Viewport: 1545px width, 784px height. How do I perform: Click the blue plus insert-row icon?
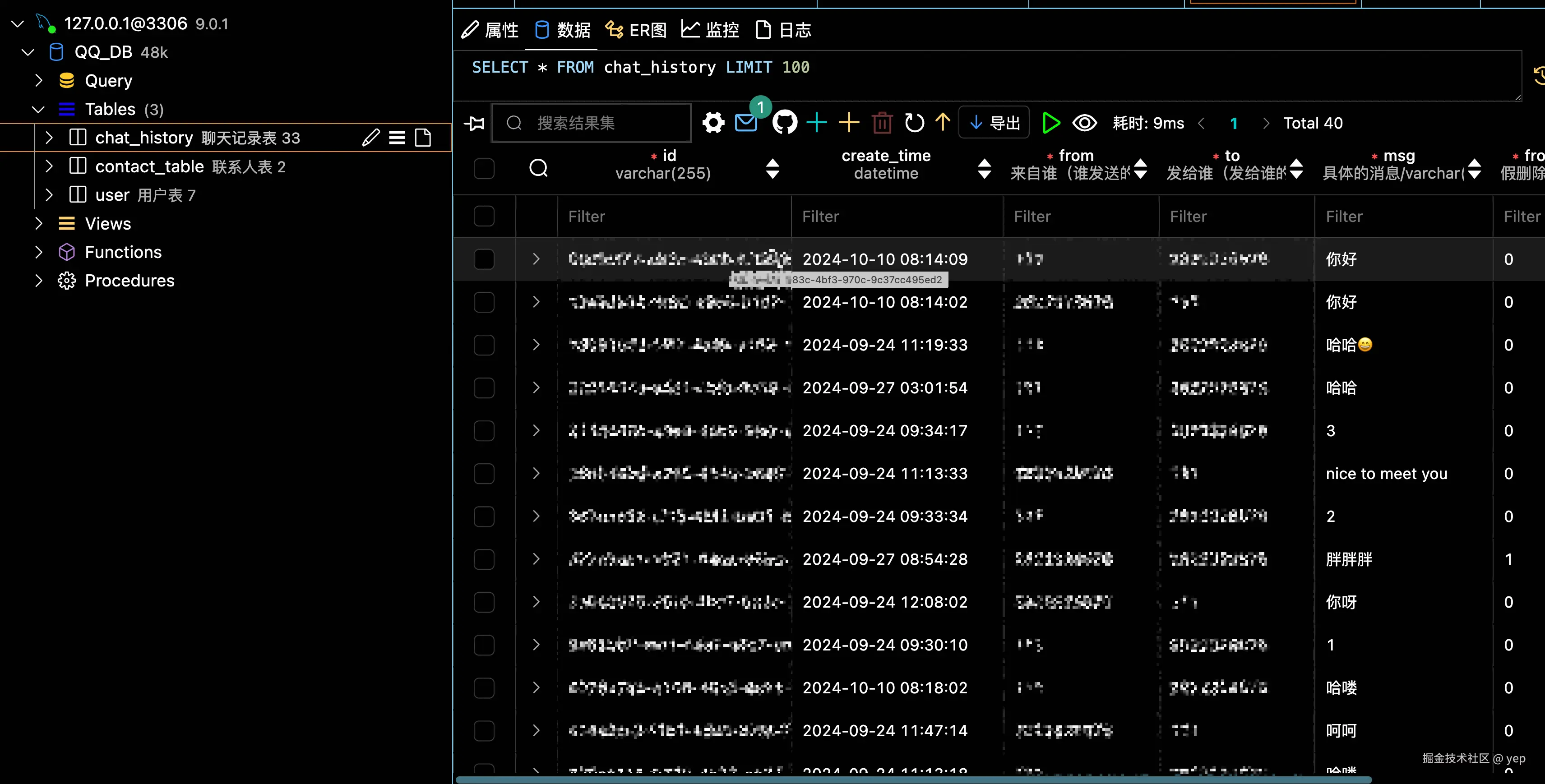[x=816, y=123]
